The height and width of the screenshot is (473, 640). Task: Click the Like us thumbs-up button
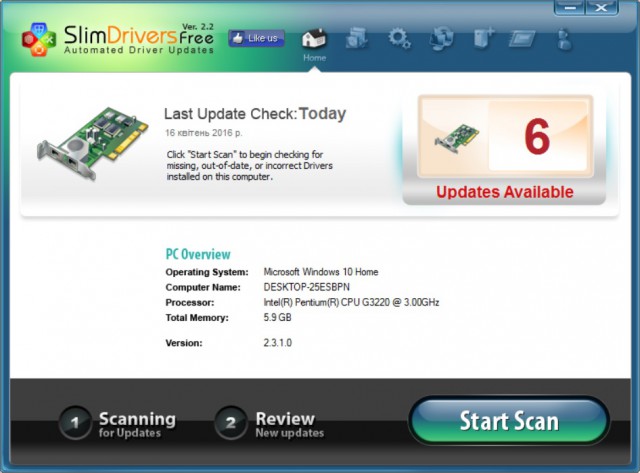point(256,38)
